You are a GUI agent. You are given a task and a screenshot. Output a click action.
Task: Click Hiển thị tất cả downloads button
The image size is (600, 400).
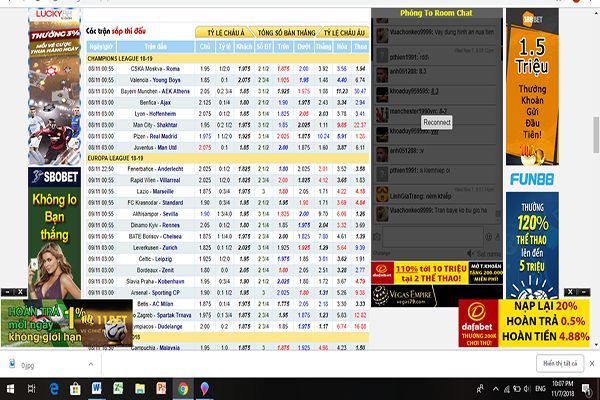(560, 363)
